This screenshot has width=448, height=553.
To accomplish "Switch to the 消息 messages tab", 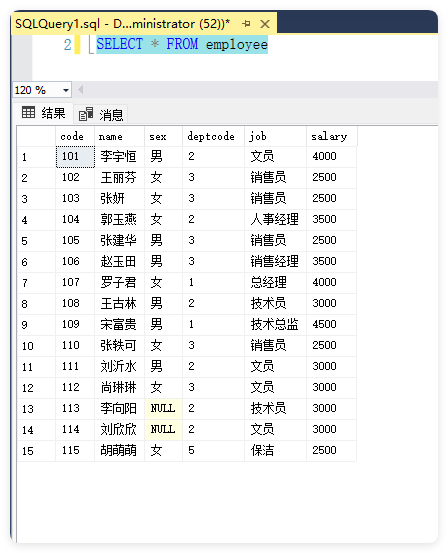I will 101,115.
